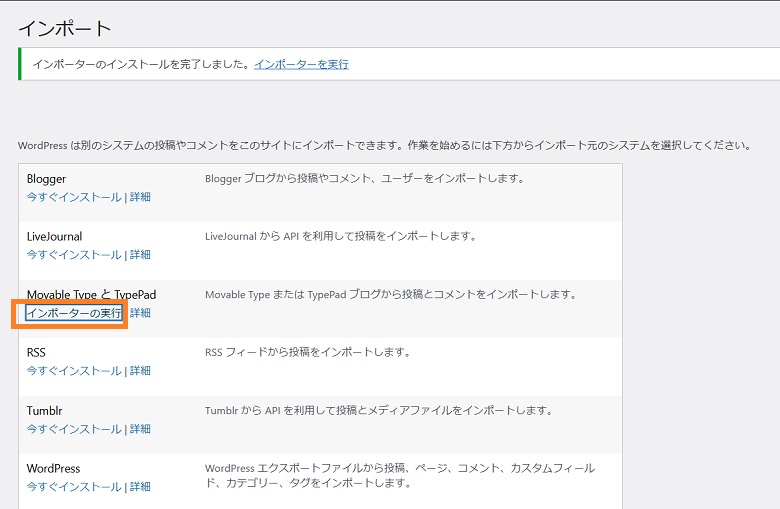Image resolution: width=780 pixels, height=509 pixels.
Task: Click the Movable Type description text
Action: coord(391,295)
